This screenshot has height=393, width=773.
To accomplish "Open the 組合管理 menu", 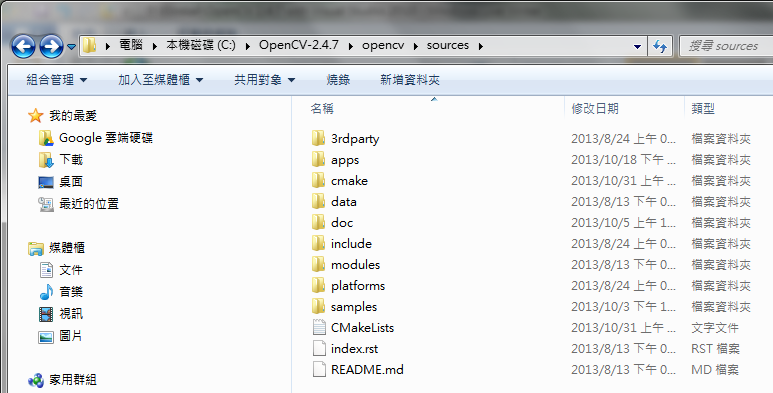I will tap(56, 80).
